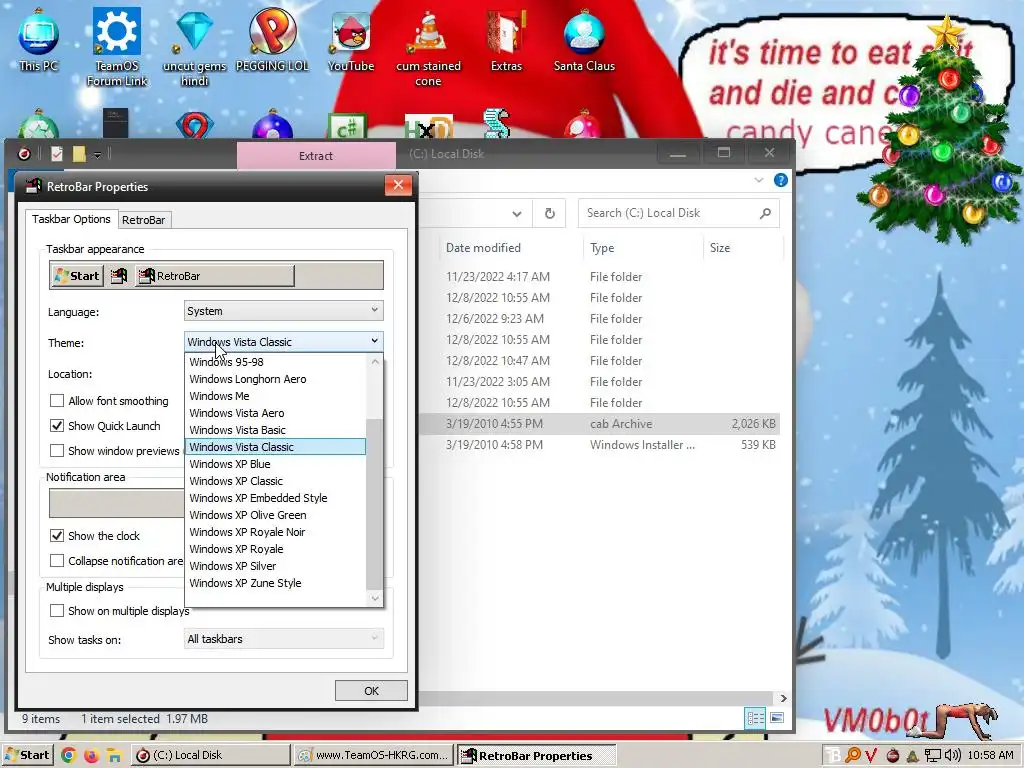
Task: Select Windows XP Classic theme
Action: coord(275,481)
